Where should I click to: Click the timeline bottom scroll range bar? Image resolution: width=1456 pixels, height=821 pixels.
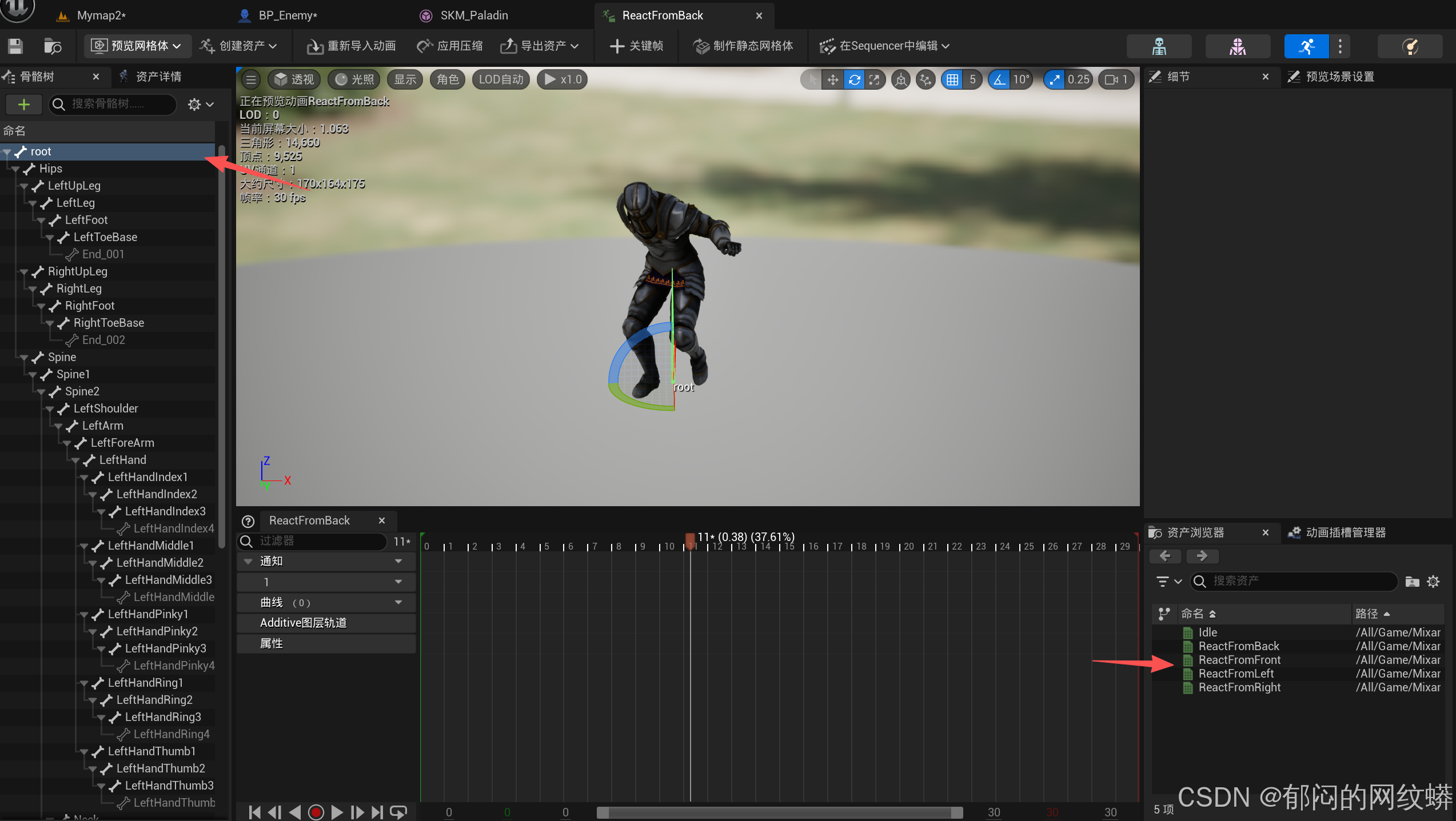[x=780, y=812]
